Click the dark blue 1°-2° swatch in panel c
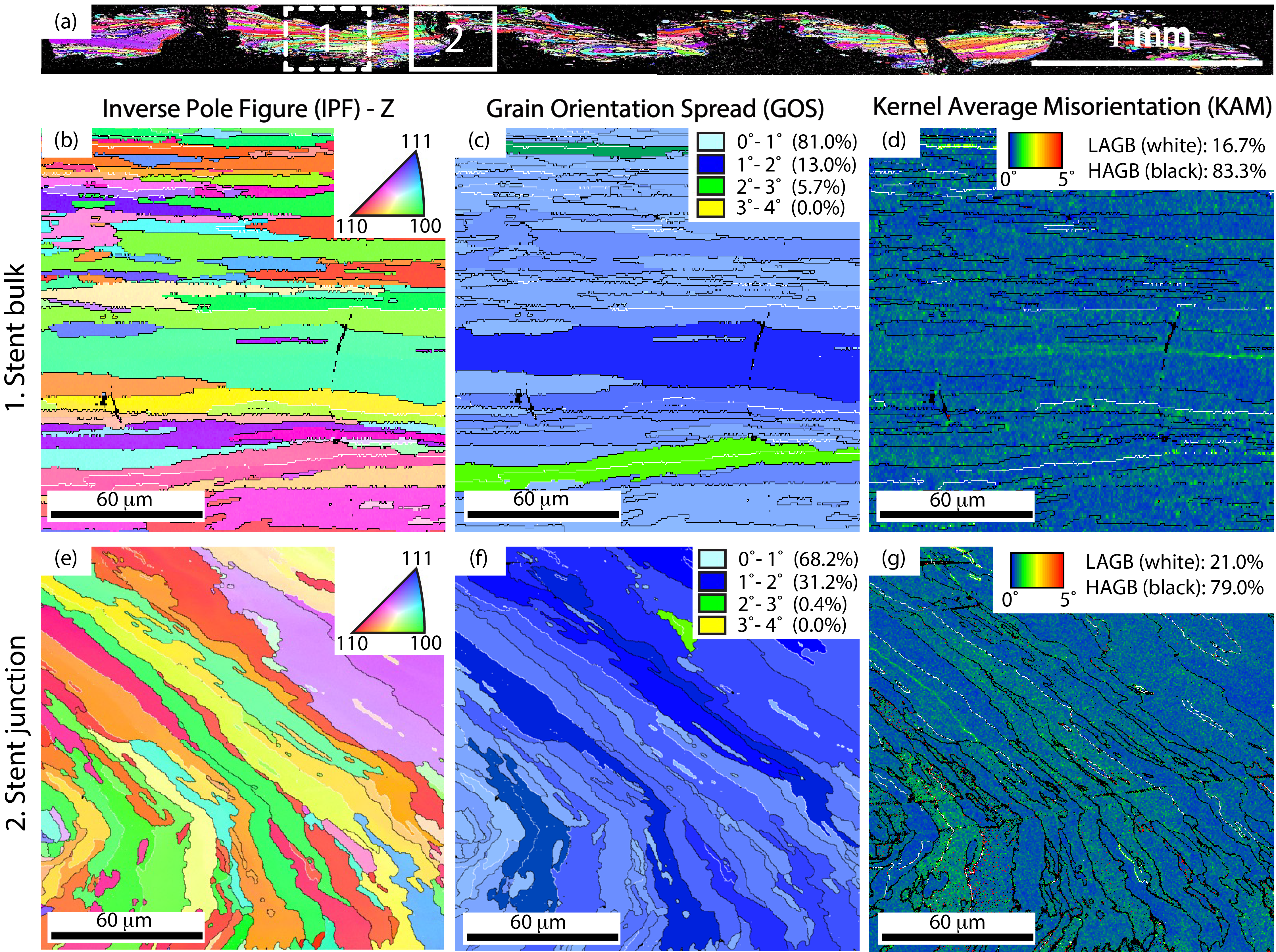This screenshot has width=1276, height=952. 710,164
